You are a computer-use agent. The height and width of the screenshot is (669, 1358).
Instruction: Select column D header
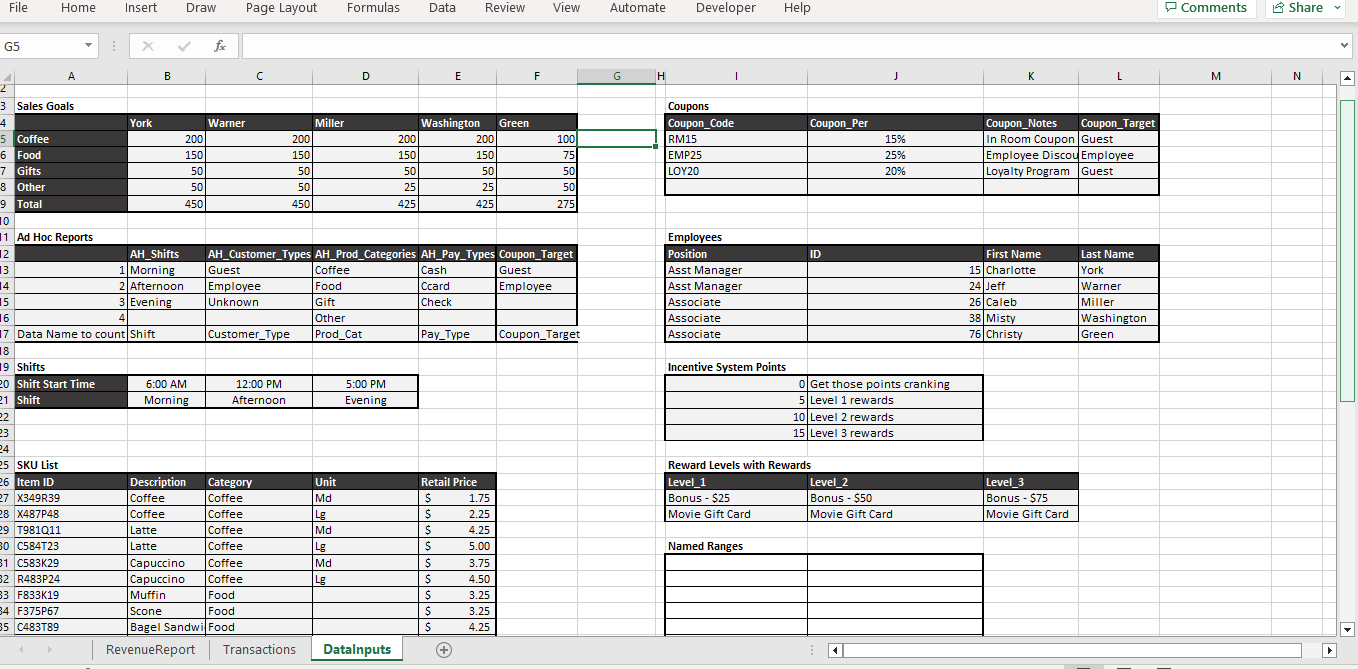pos(365,77)
